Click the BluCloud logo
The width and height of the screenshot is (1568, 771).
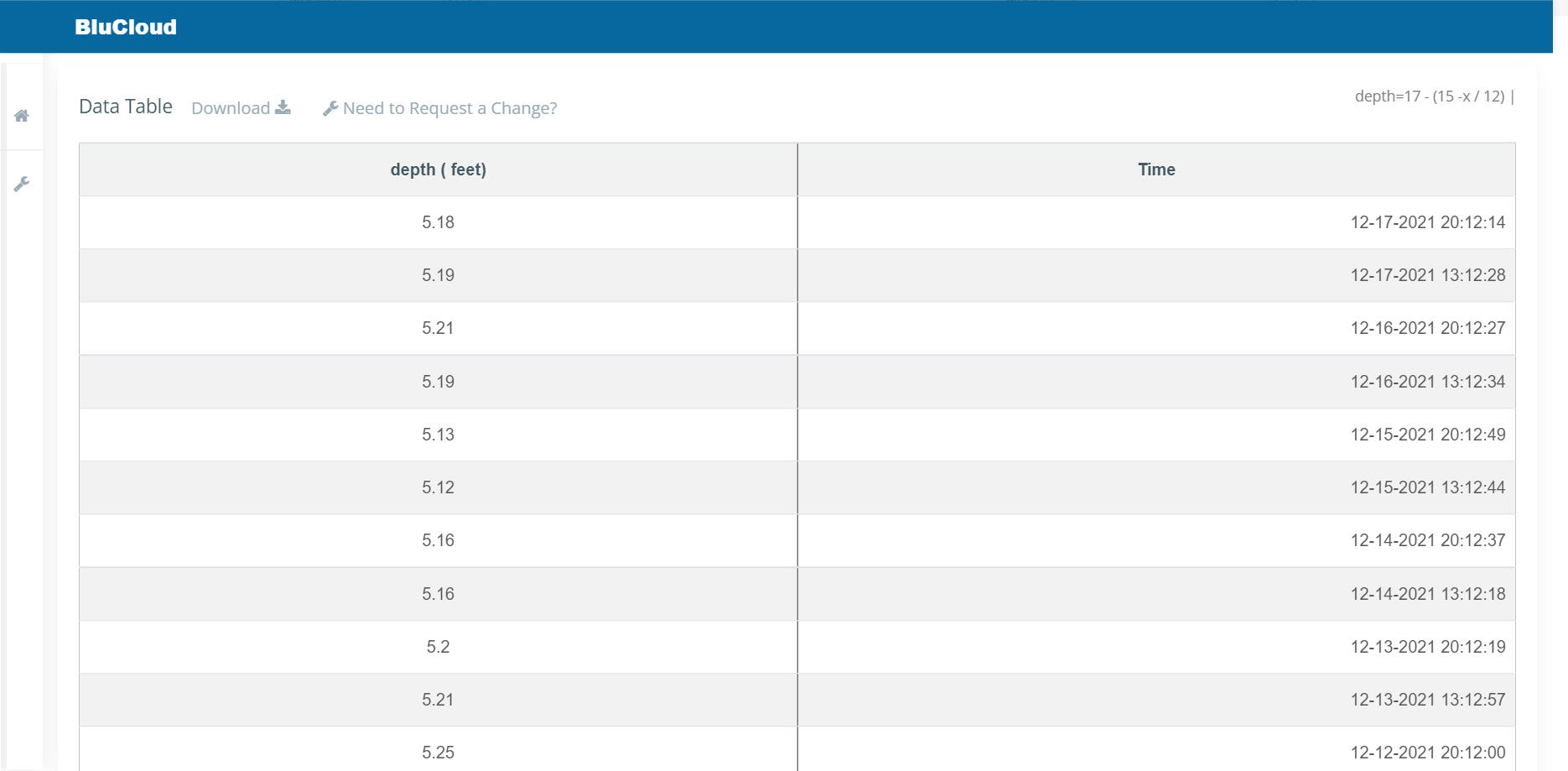click(126, 27)
